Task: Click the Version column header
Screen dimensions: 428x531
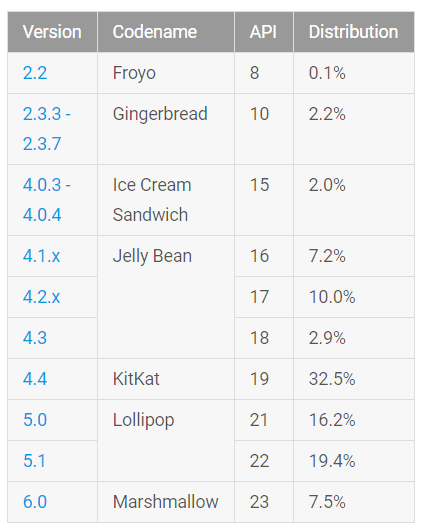Action: [x=52, y=32]
